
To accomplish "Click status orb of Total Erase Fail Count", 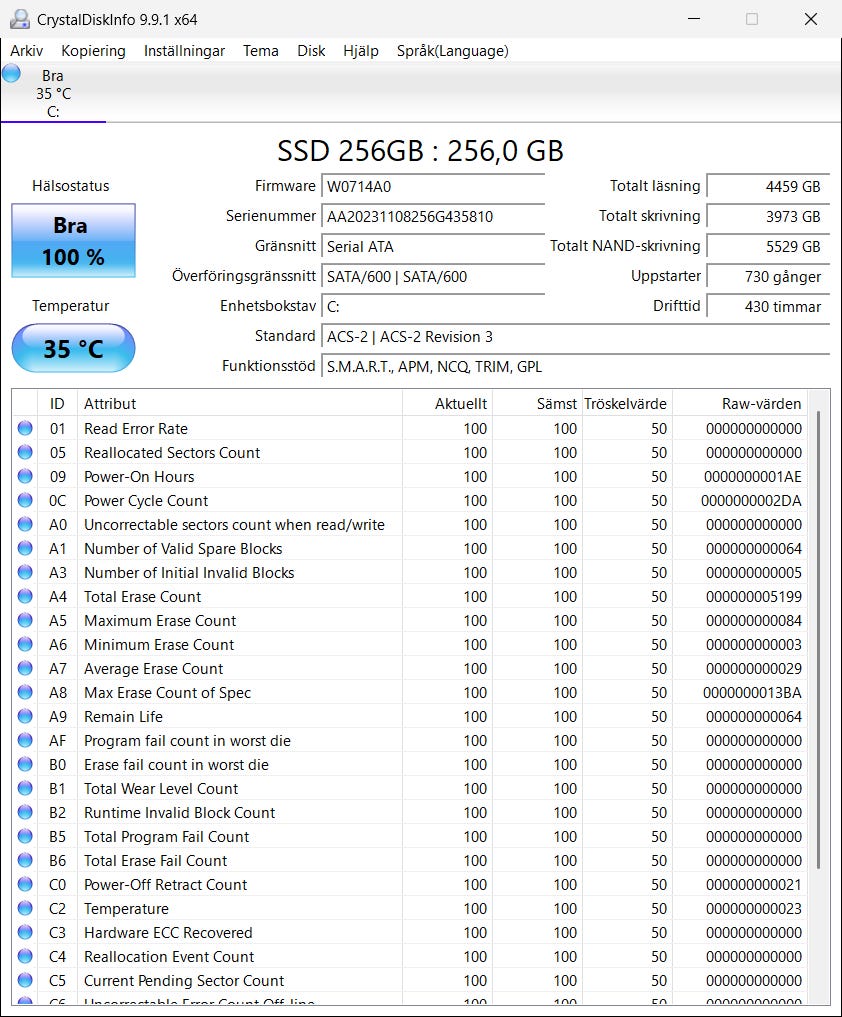I will pyautogui.click(x=25, y=860).
